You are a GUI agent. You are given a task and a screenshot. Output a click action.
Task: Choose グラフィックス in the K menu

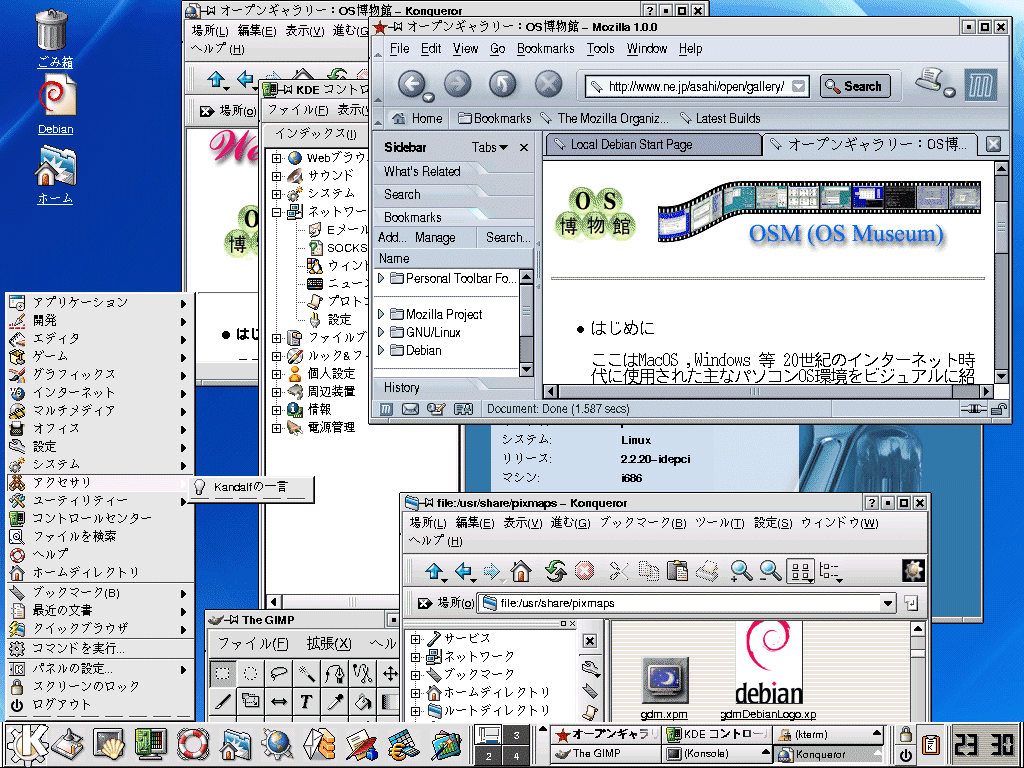point(100,375)
